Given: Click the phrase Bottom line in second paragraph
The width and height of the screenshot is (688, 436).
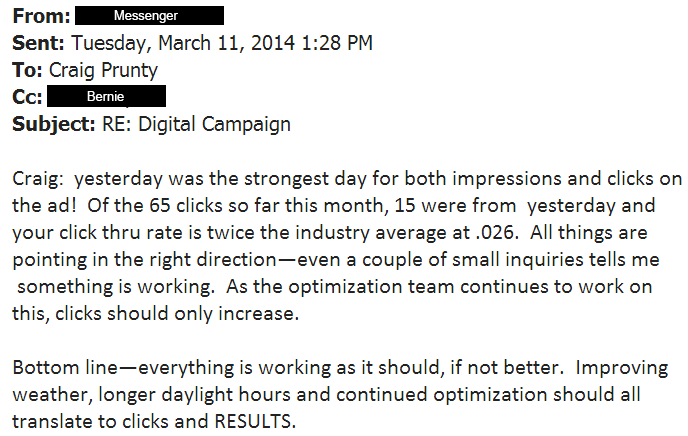Looking at the screenshot, I should point(65,367).
